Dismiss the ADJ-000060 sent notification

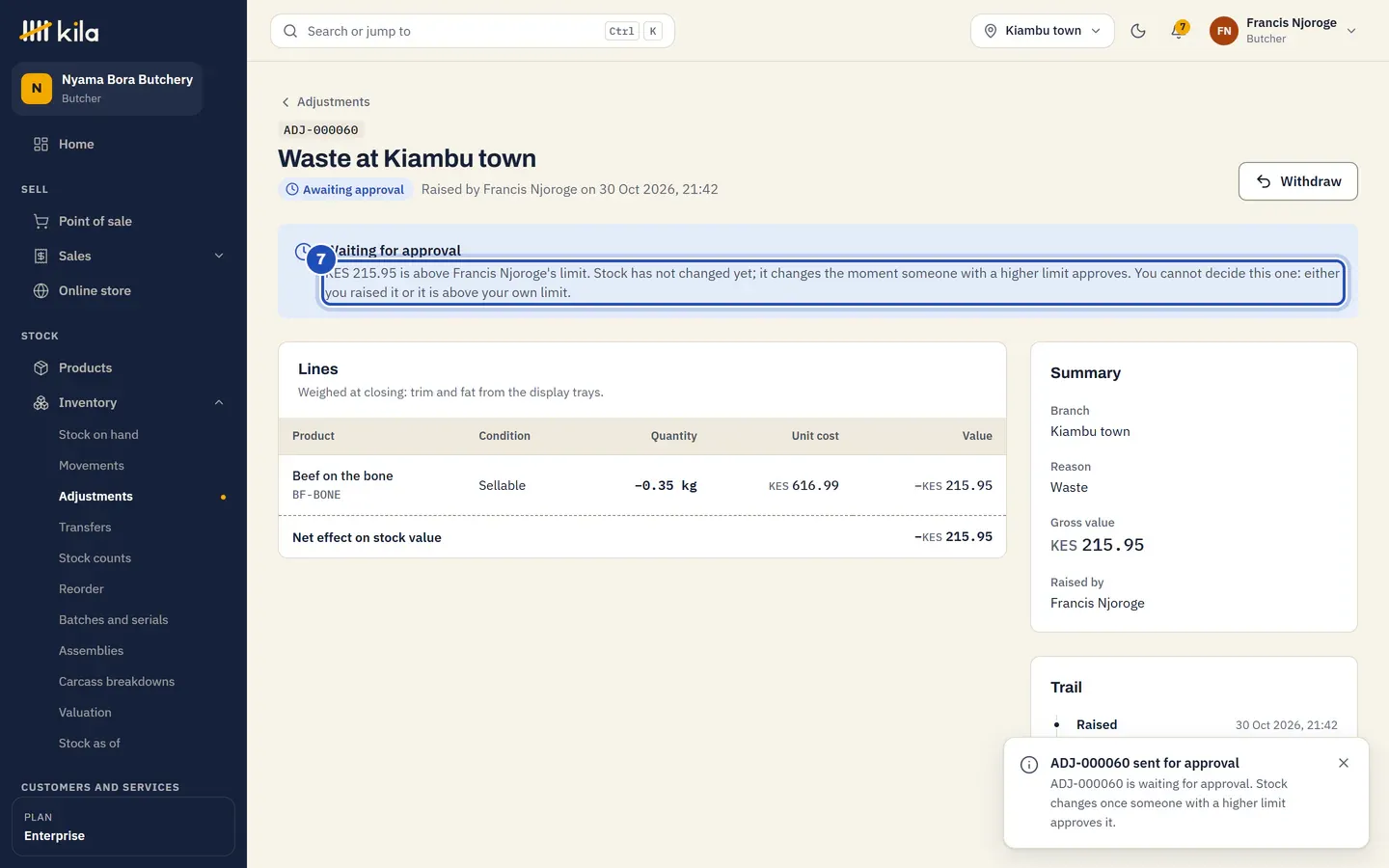pyautogui.click(x=1344, y=763)
